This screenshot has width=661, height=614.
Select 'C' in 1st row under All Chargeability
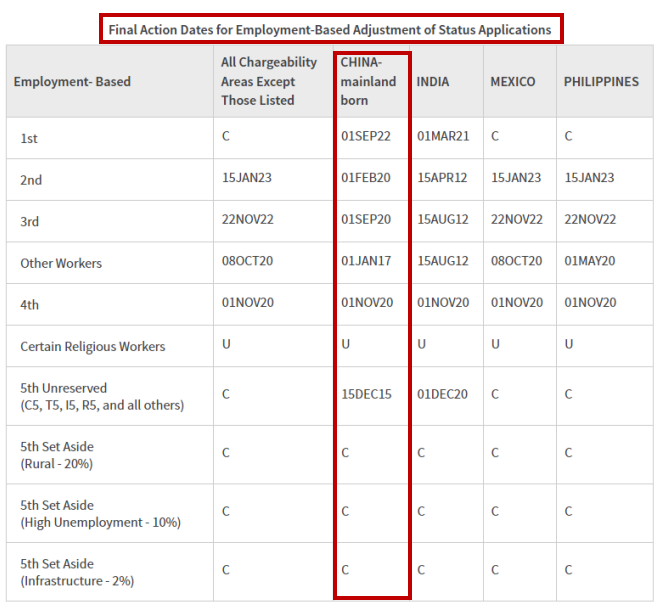[x=226, y=136]
